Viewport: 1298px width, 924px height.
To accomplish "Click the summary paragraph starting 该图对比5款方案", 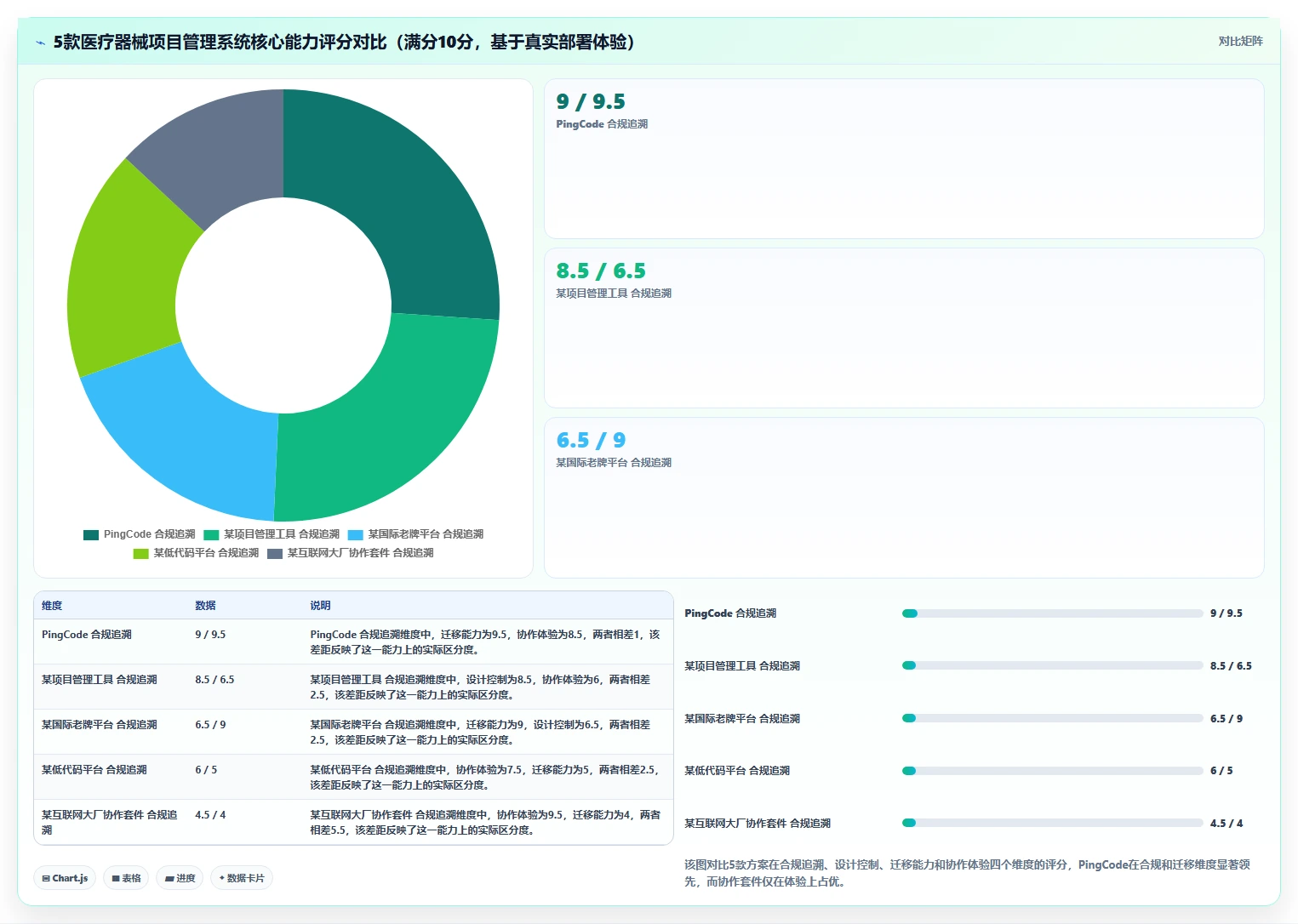I will click(x=968, y=873).
